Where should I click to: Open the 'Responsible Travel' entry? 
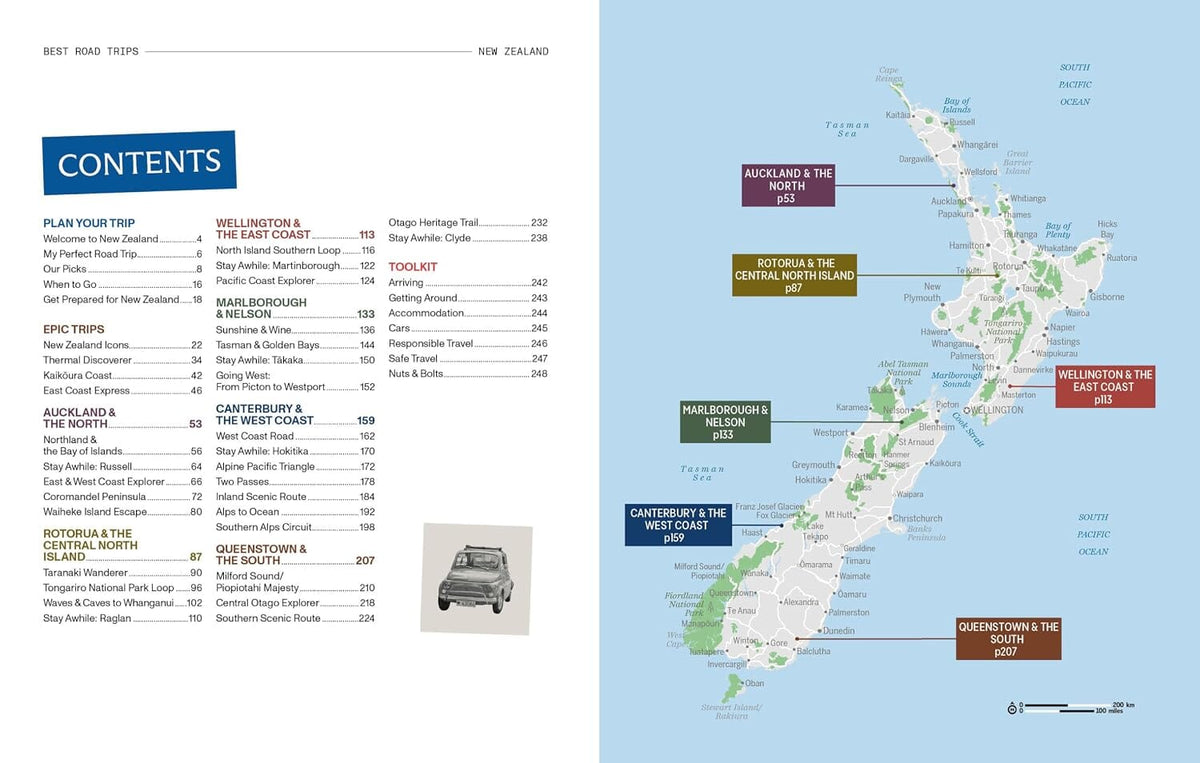468,343
